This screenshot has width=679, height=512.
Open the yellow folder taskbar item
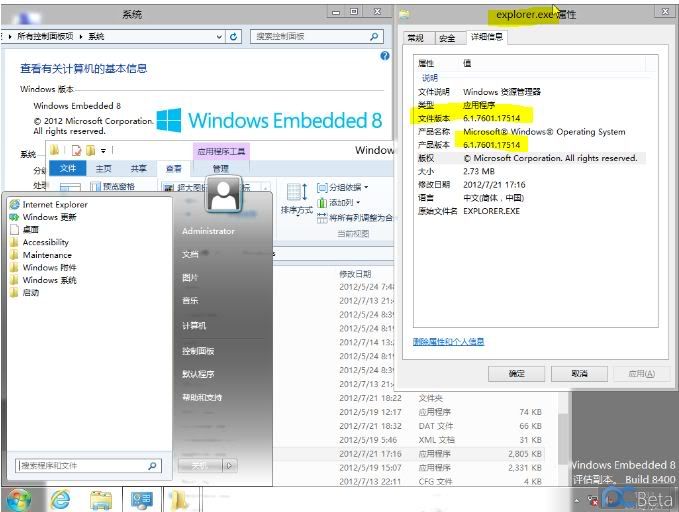click(181, 499)
